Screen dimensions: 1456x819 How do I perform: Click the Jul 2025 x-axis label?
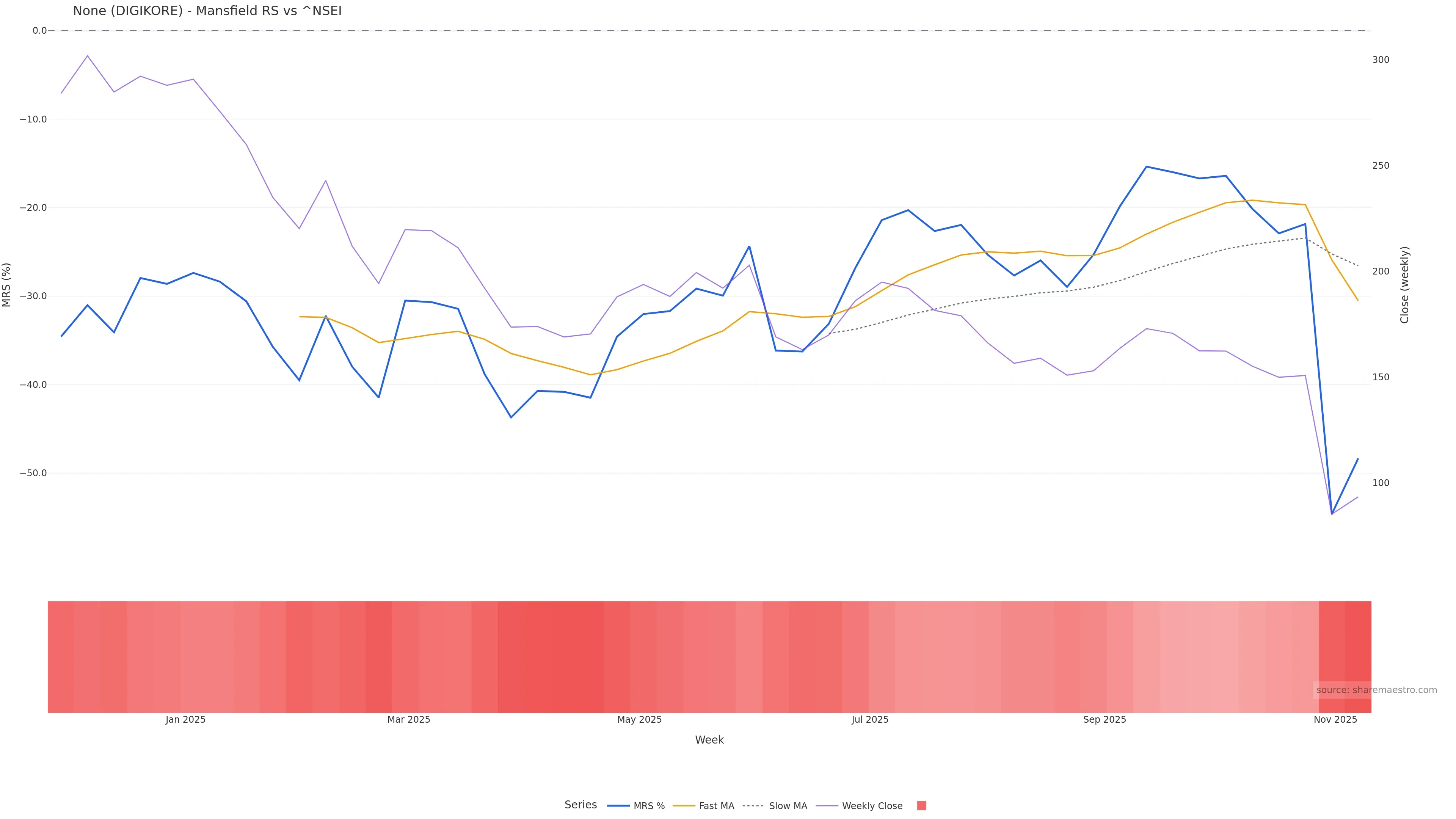click(x=870, y=720)
